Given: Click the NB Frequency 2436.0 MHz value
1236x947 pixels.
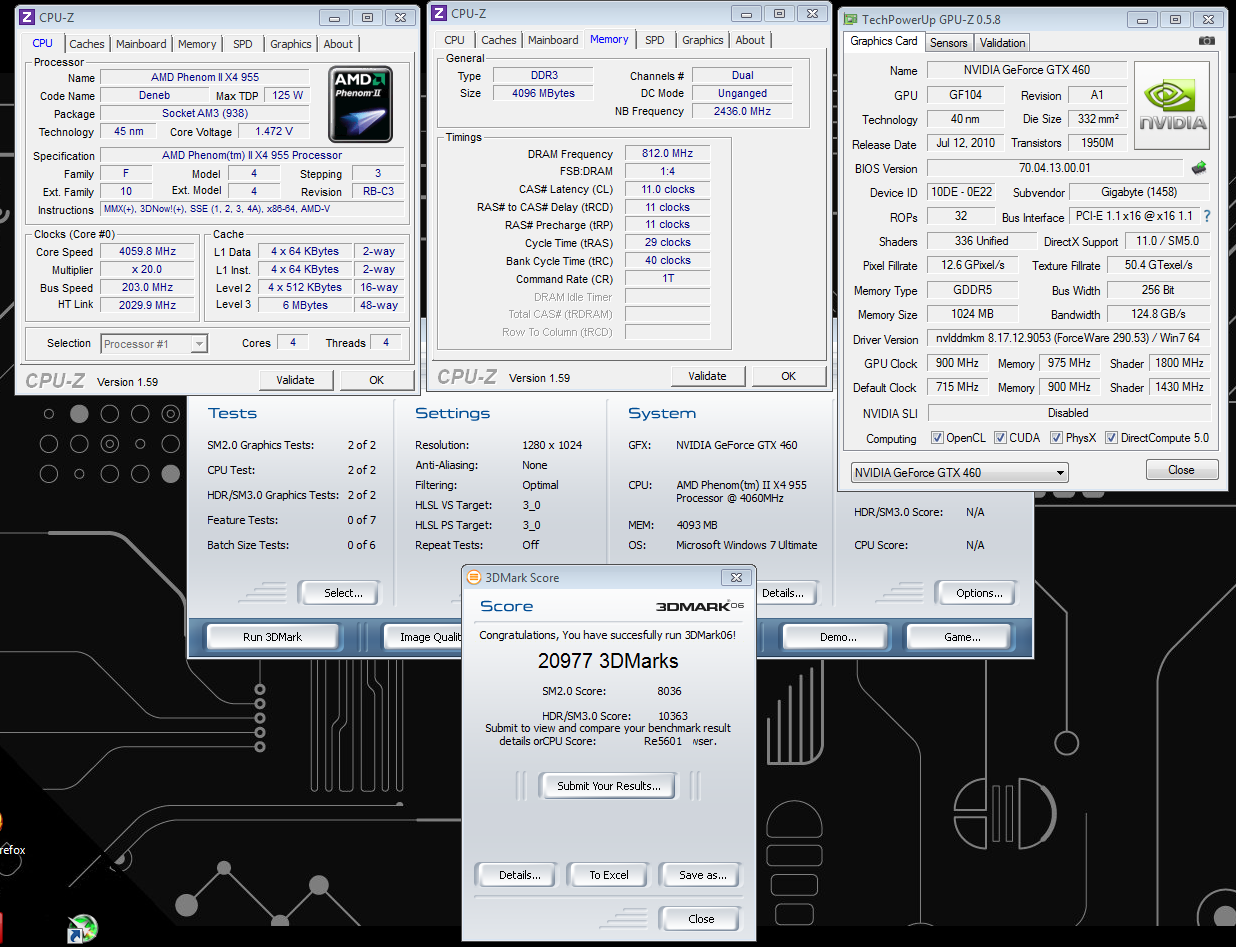Looking at the screenshot, I should [741, 111].
